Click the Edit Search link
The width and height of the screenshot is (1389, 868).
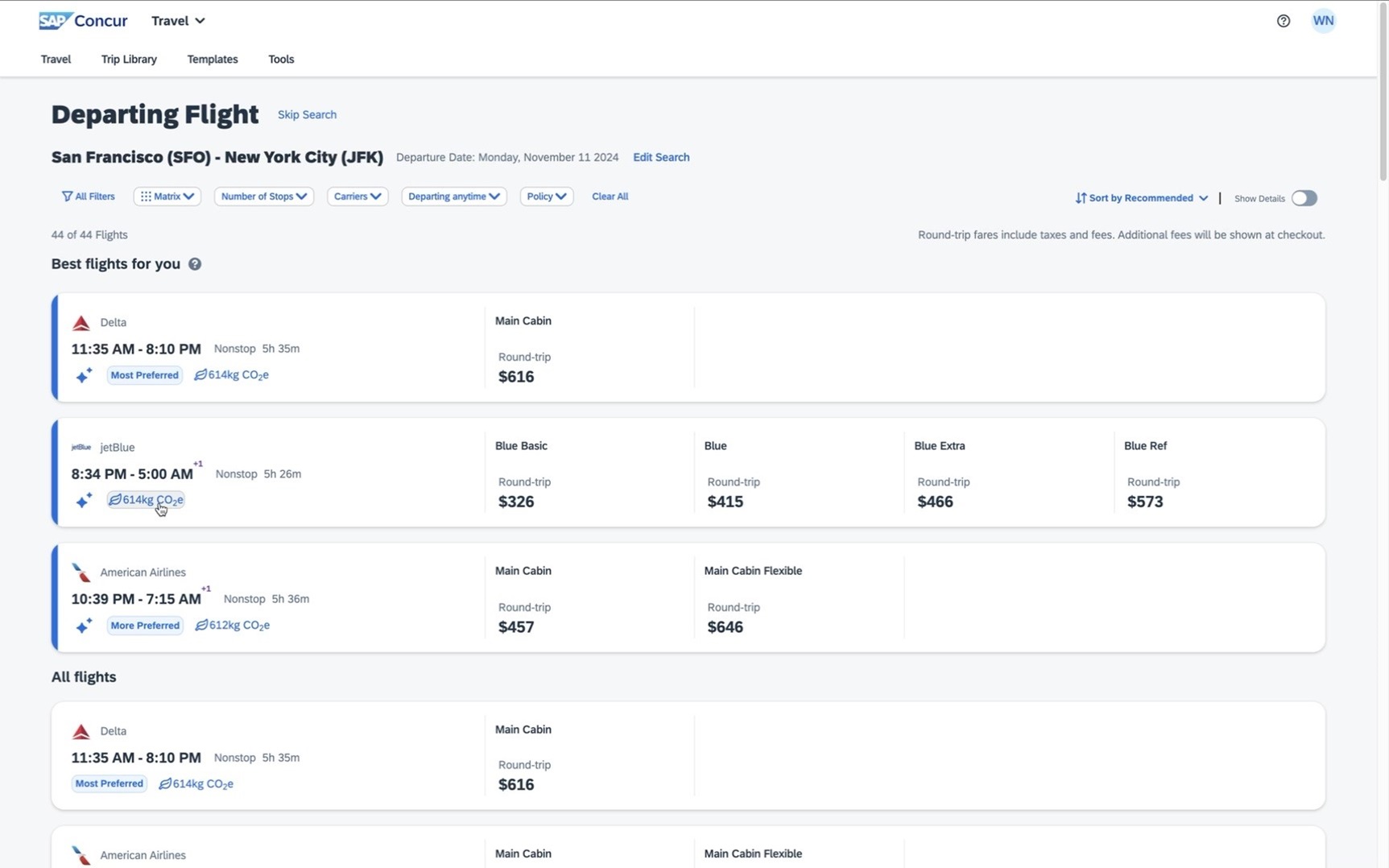click(661, 158)
